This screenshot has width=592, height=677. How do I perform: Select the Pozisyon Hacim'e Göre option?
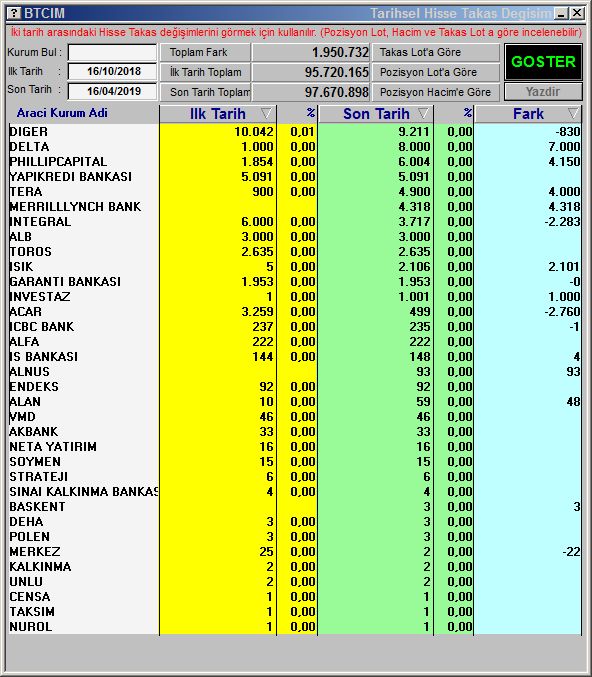coord(436,92)
